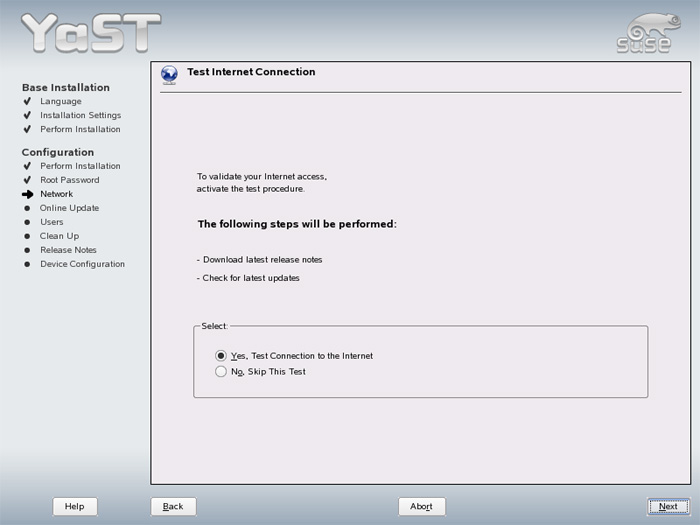Click the current Network step

57,194
